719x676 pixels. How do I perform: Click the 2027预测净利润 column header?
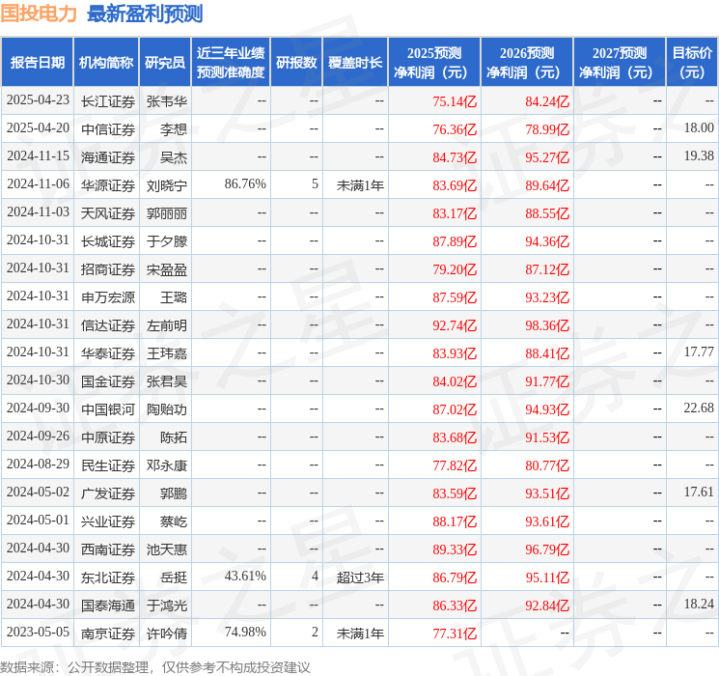[x=619, y=62]
